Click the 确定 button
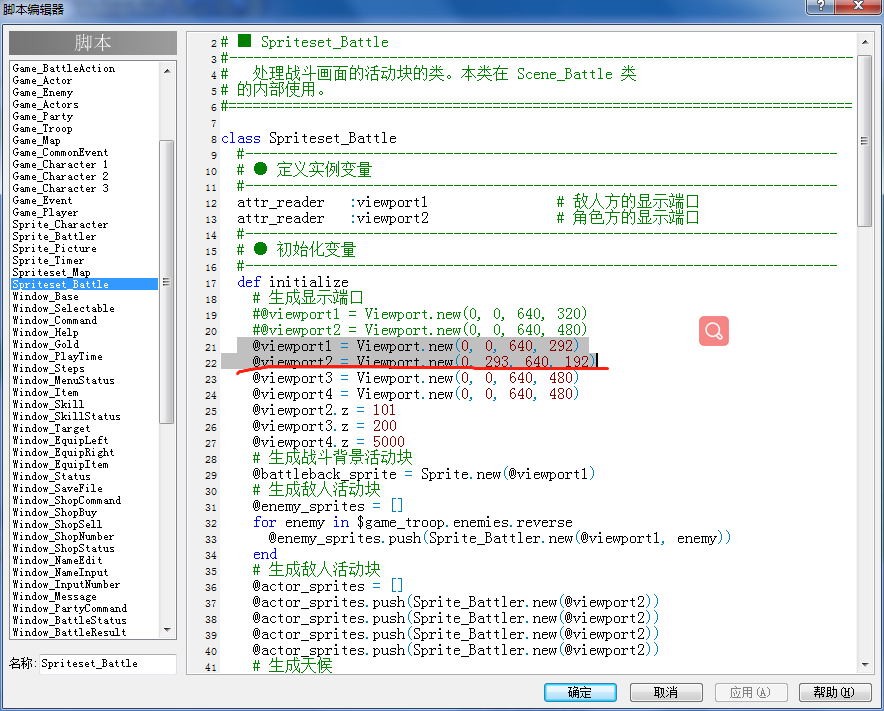This screenshot has width=884, height=711. coord(580,692)
